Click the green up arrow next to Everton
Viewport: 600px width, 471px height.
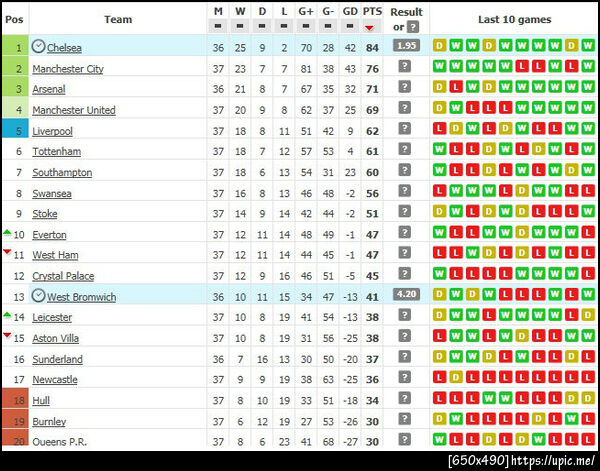[x=7, y=232]
